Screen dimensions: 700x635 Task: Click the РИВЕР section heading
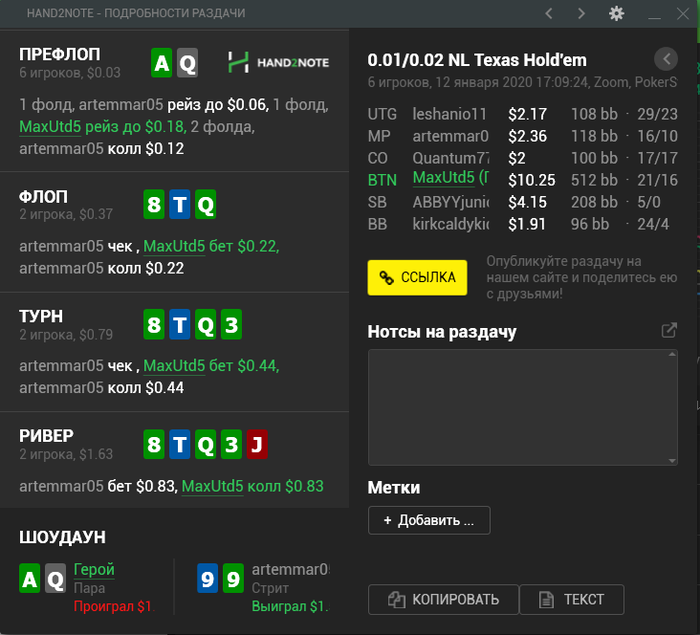click(46, 436)
